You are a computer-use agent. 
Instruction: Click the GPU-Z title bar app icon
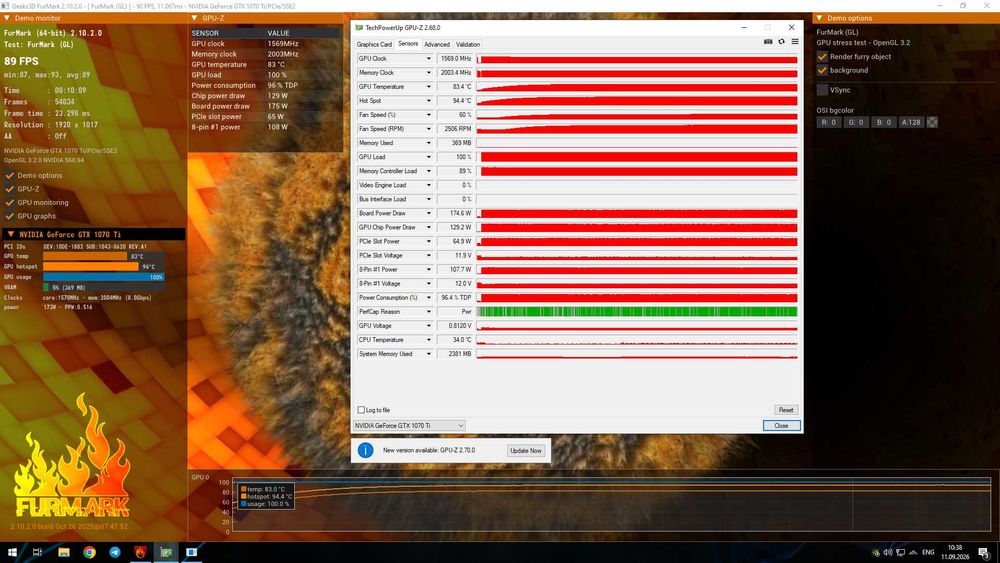pyautogui.click(x=359, y=27)
